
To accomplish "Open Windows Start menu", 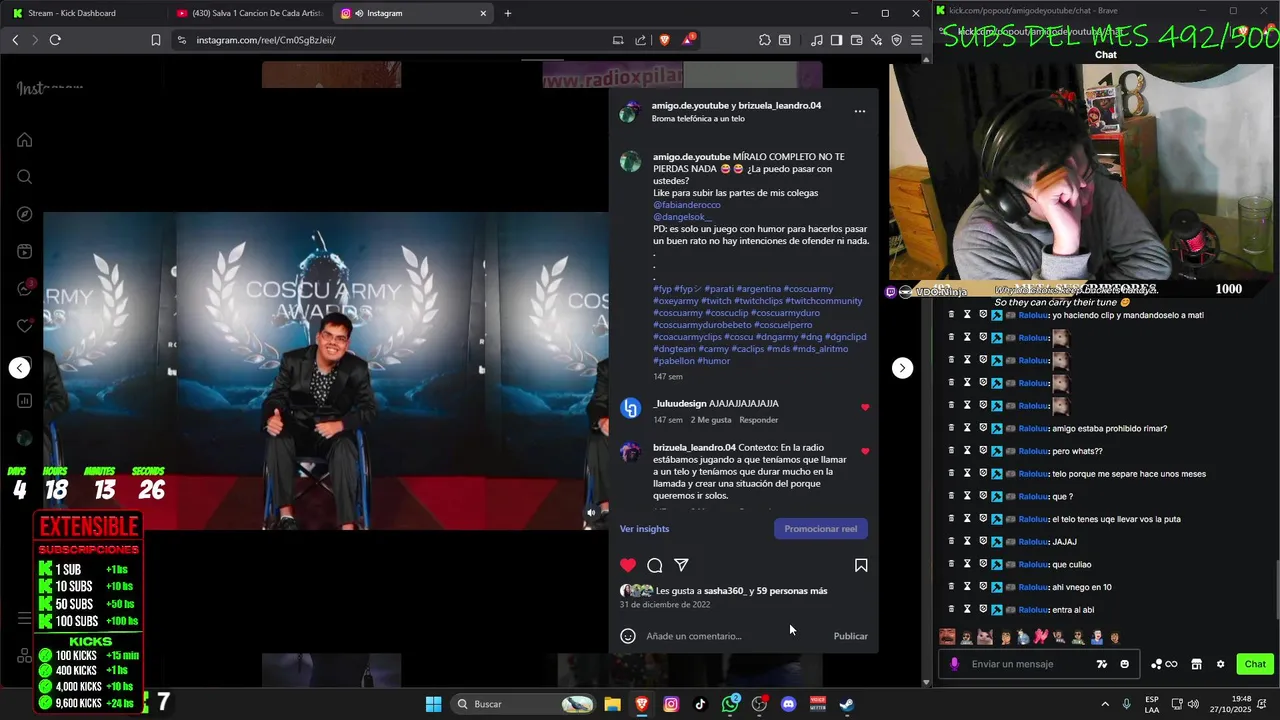I will tap(433, 704).
